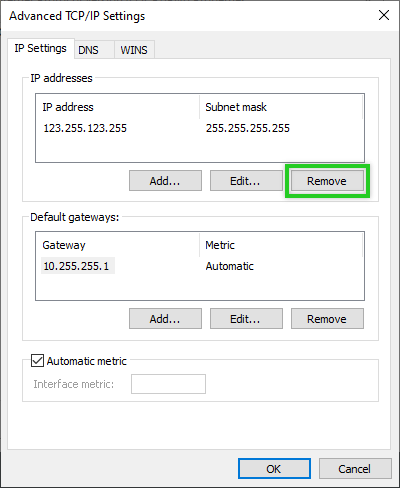Remove the default gateway
This screenshot has height=488, width=400.
[x=327, y=319]
